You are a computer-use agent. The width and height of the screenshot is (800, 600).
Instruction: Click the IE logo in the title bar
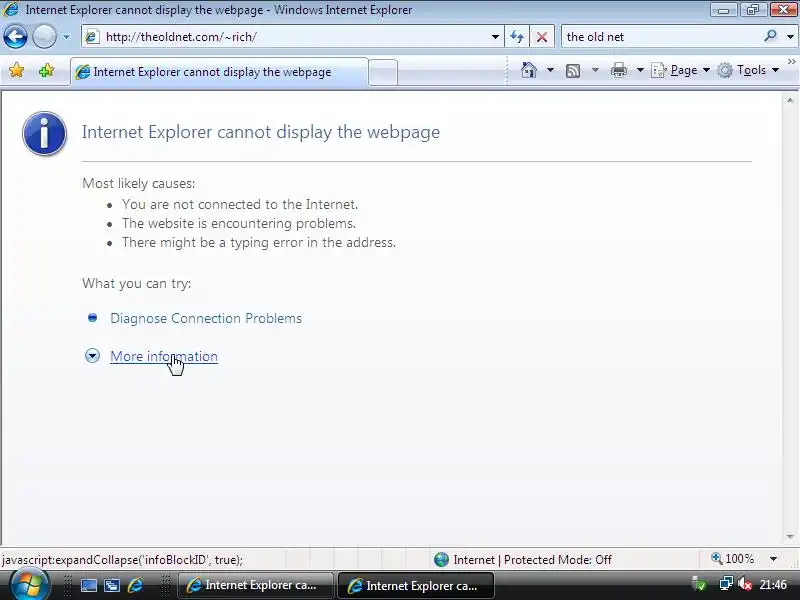(x=11, y=9)
